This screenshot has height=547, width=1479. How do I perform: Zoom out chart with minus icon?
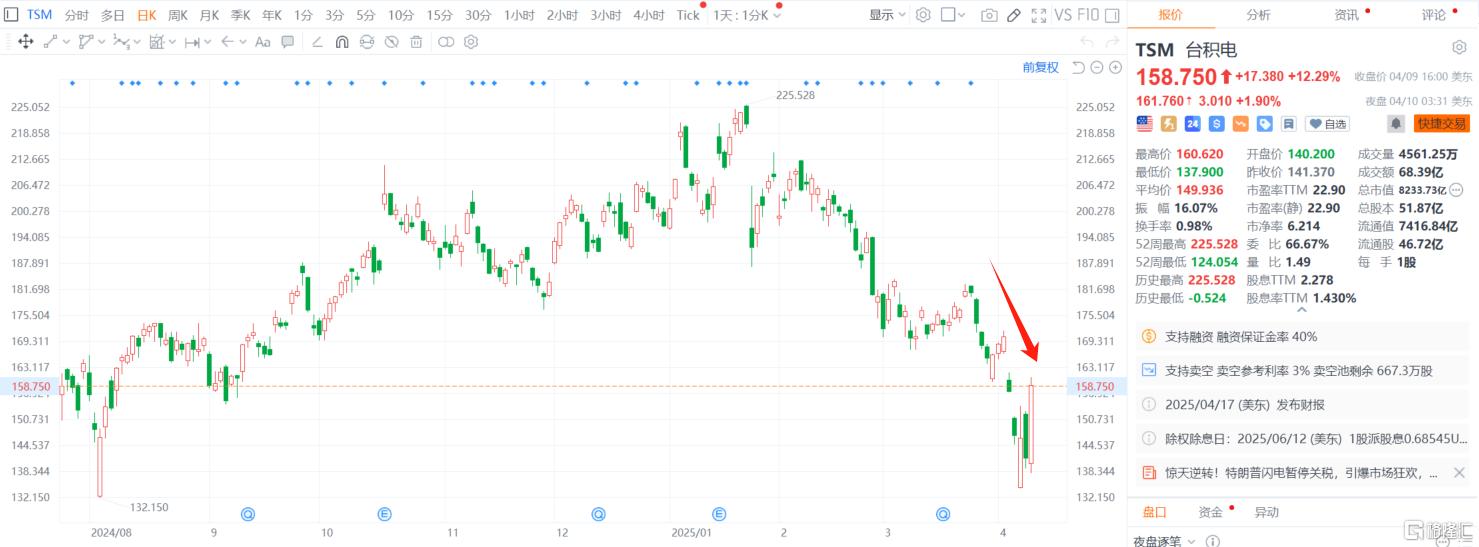[1097, 67]
